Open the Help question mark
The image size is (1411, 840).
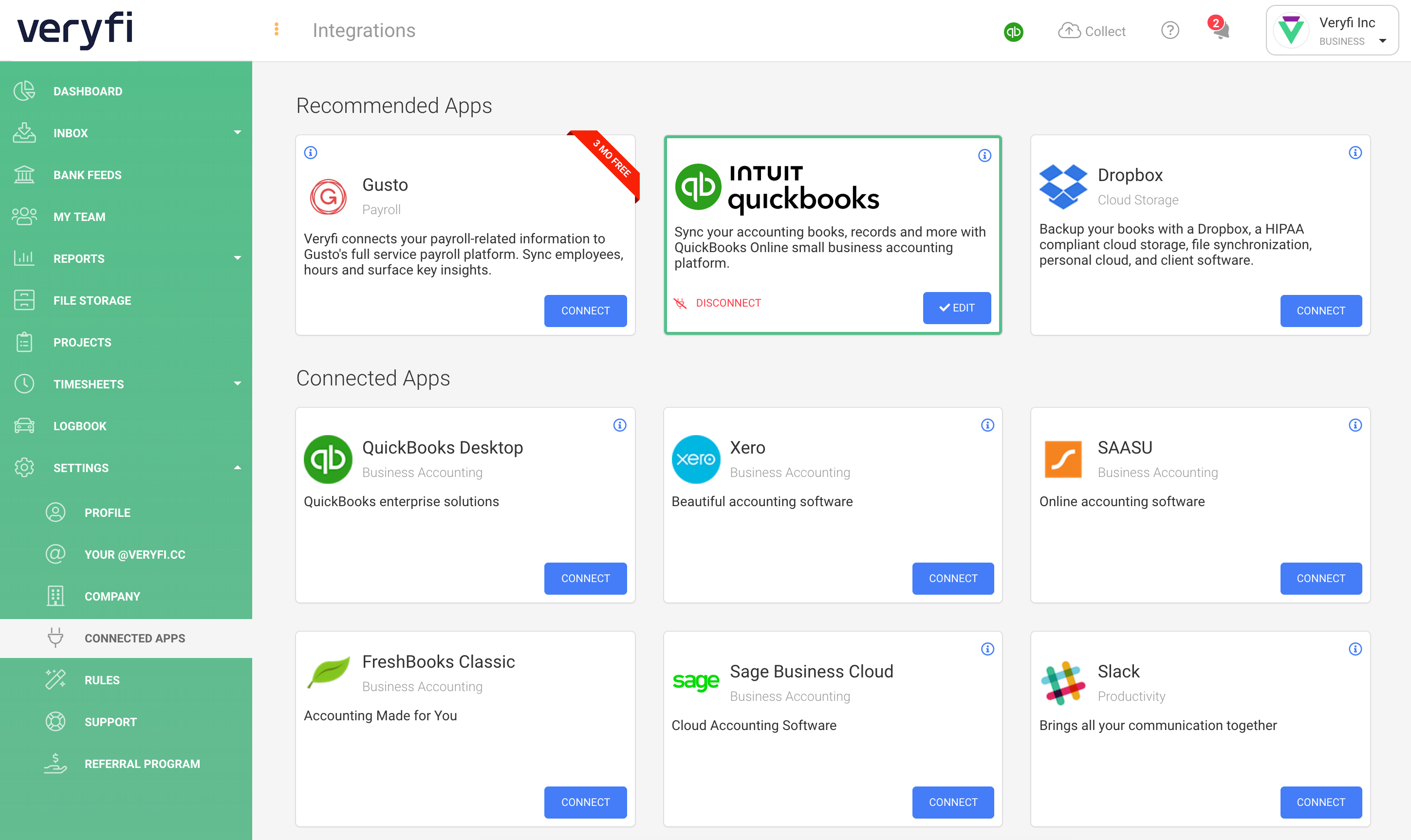tap(1170, 31)
